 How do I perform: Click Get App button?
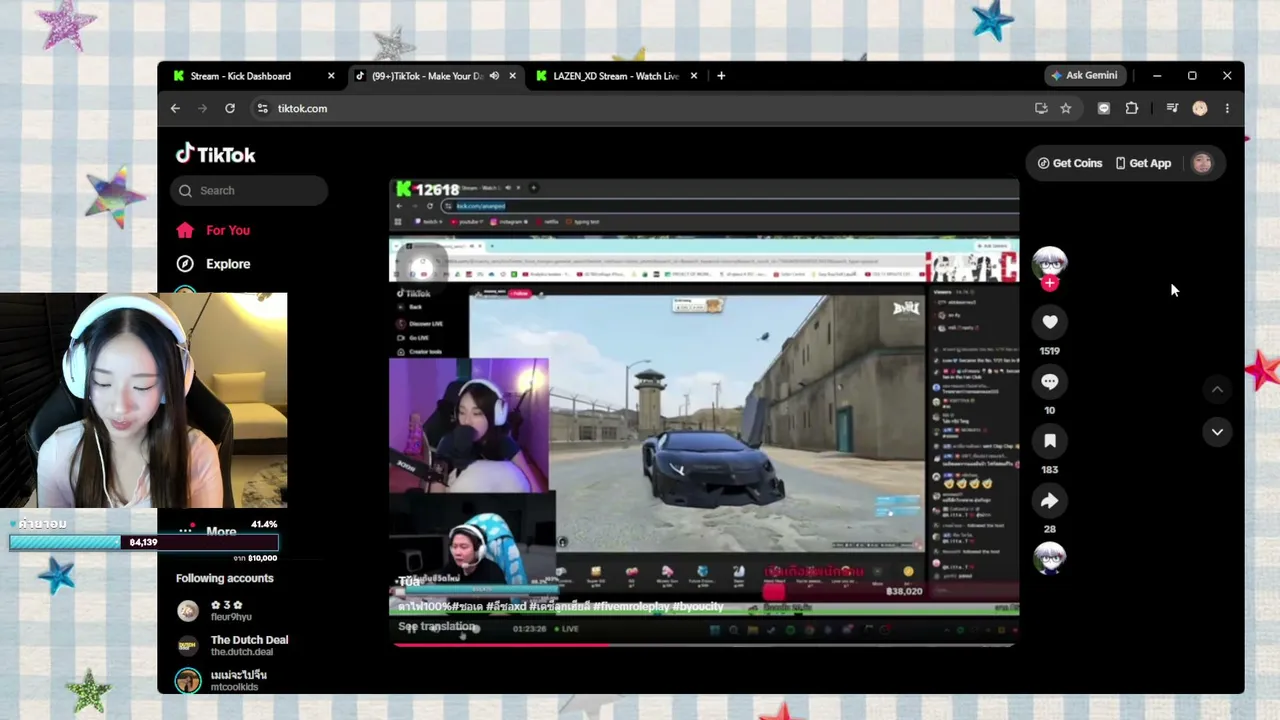point(1143,163)
